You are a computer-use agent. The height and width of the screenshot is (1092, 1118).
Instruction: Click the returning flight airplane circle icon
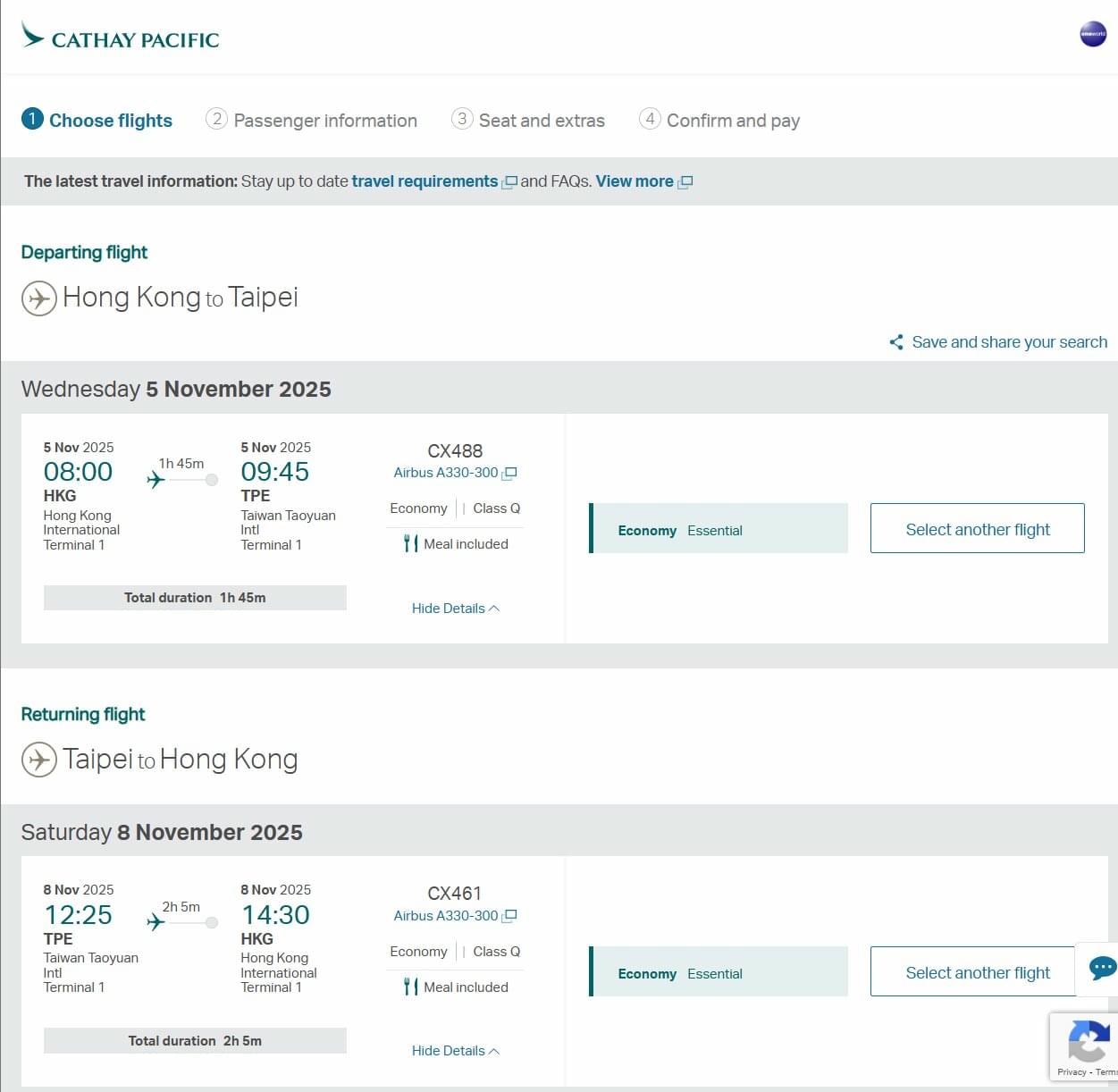[x=38, y=760]
